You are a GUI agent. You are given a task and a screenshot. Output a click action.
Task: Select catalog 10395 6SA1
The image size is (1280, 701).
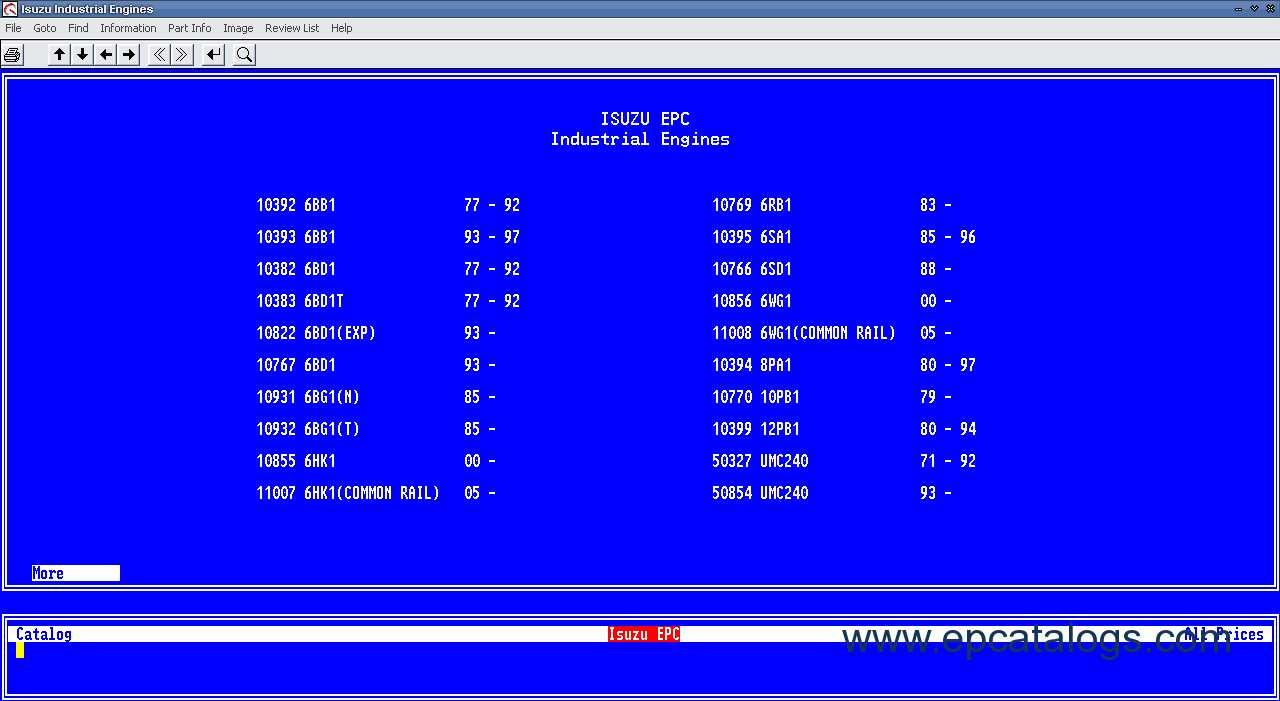844,237
